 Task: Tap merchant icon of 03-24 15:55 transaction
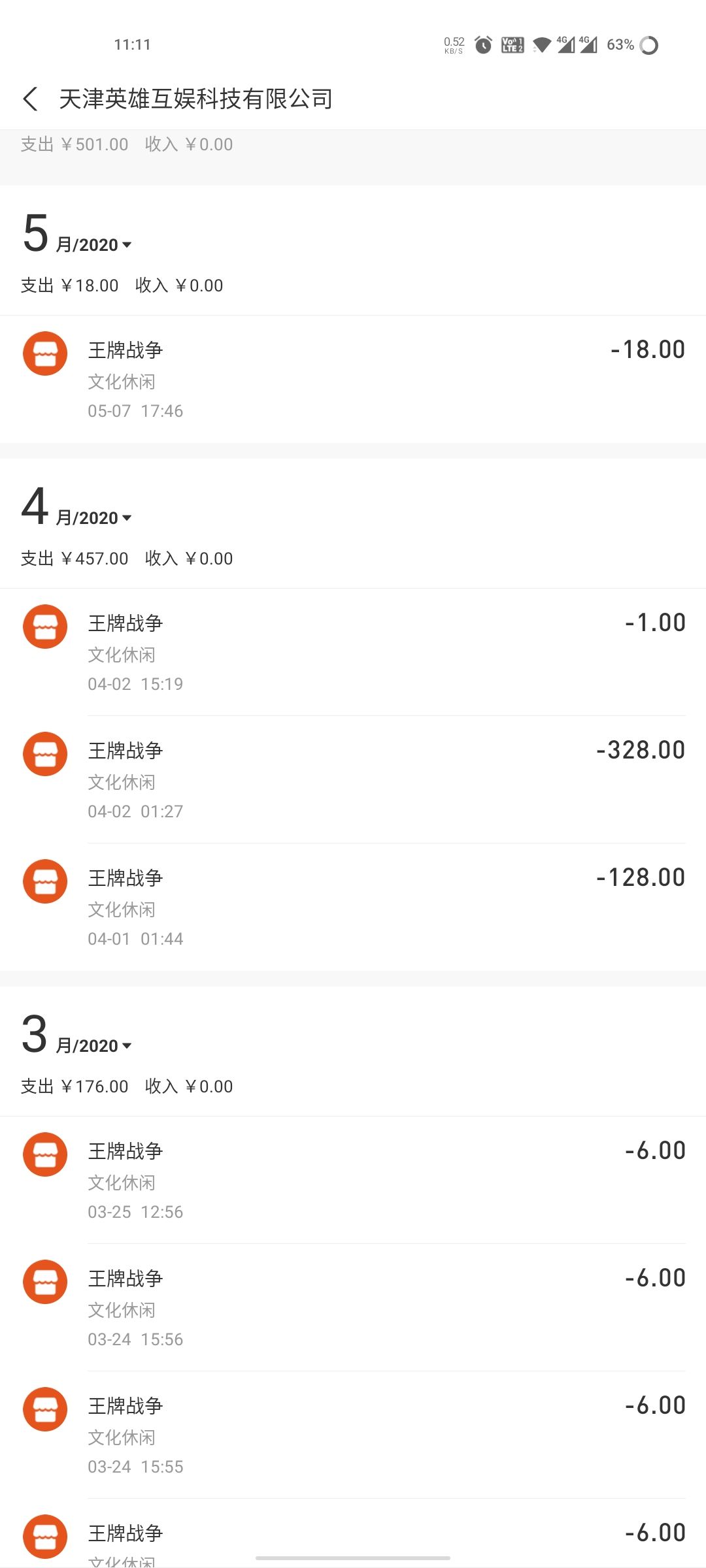(45, 1409)
